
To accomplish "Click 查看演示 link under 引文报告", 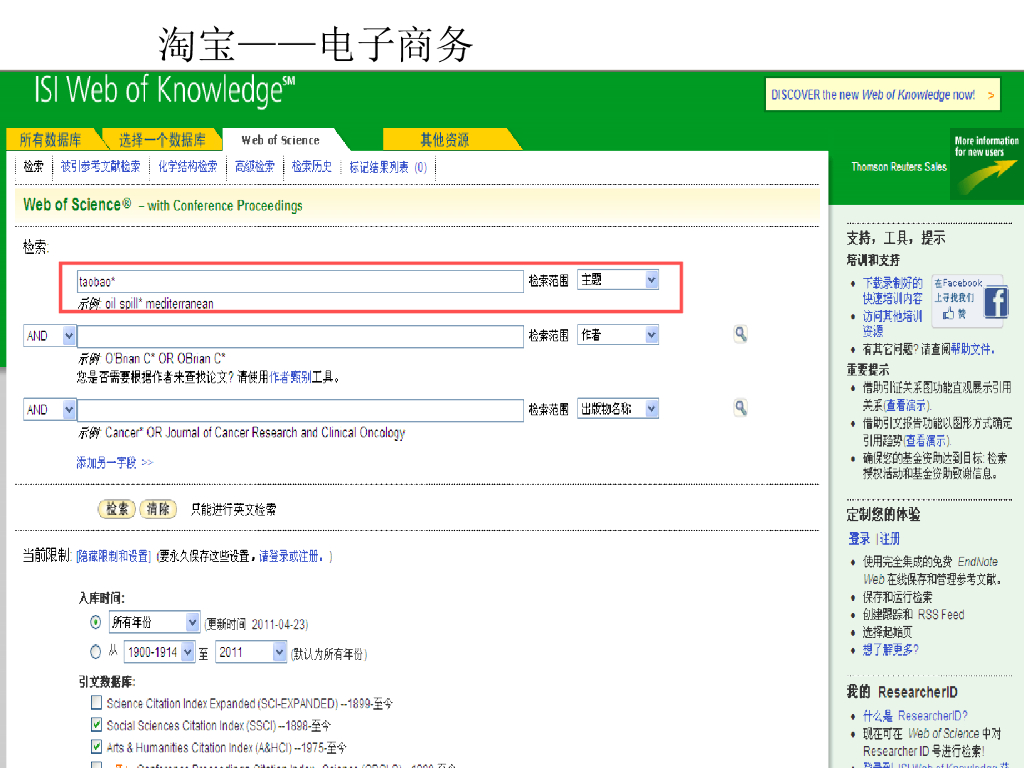I will [x=926, y=441].
